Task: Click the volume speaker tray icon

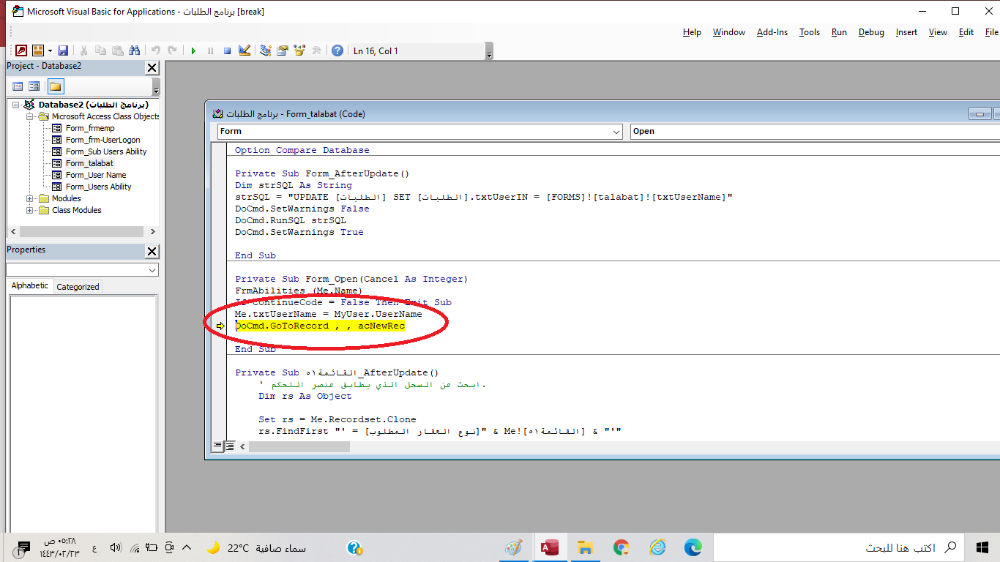Action: [x=115, y=547]
